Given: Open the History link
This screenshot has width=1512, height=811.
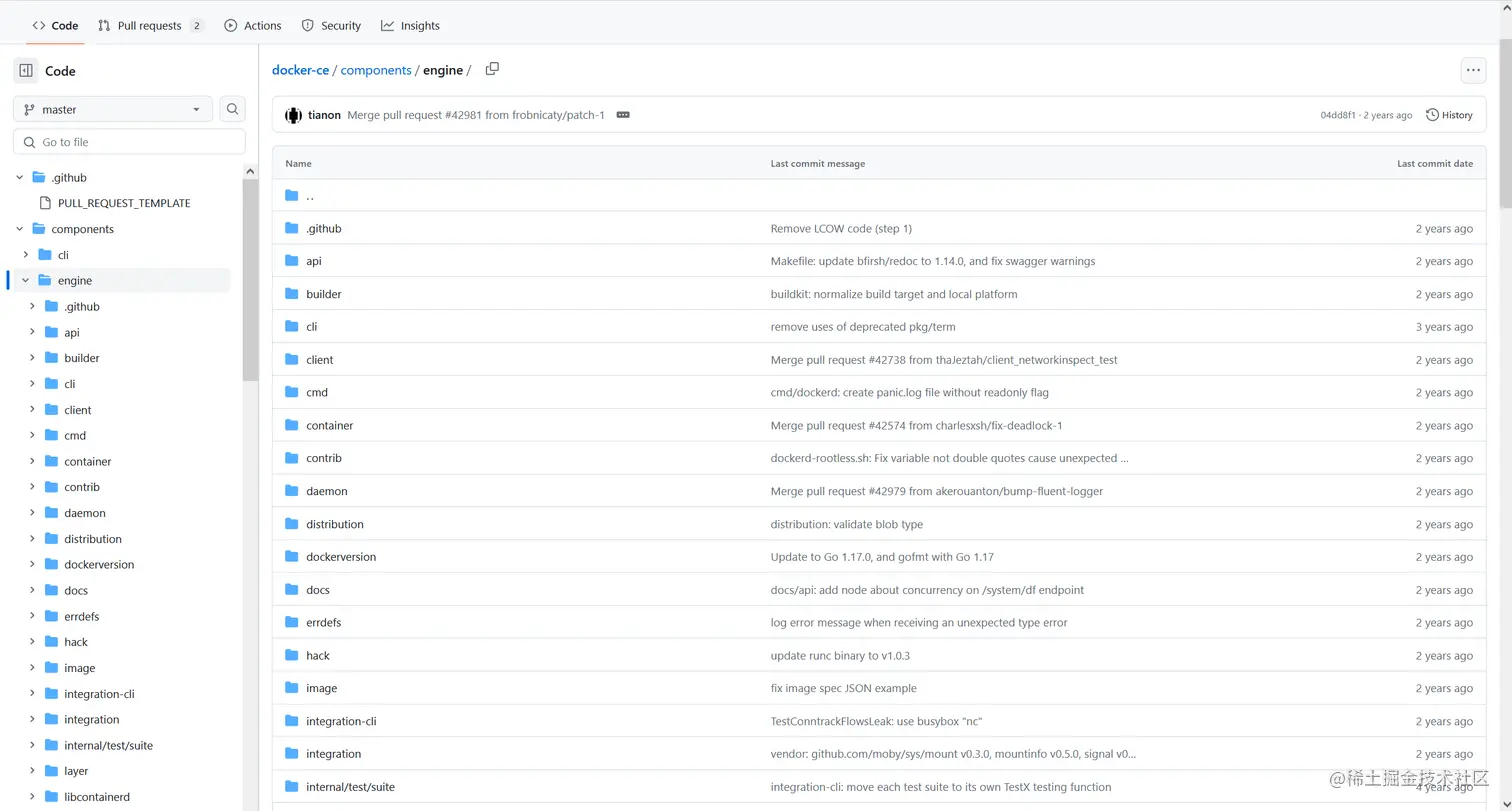Looking at the screenshot, I should [1449, 115].
